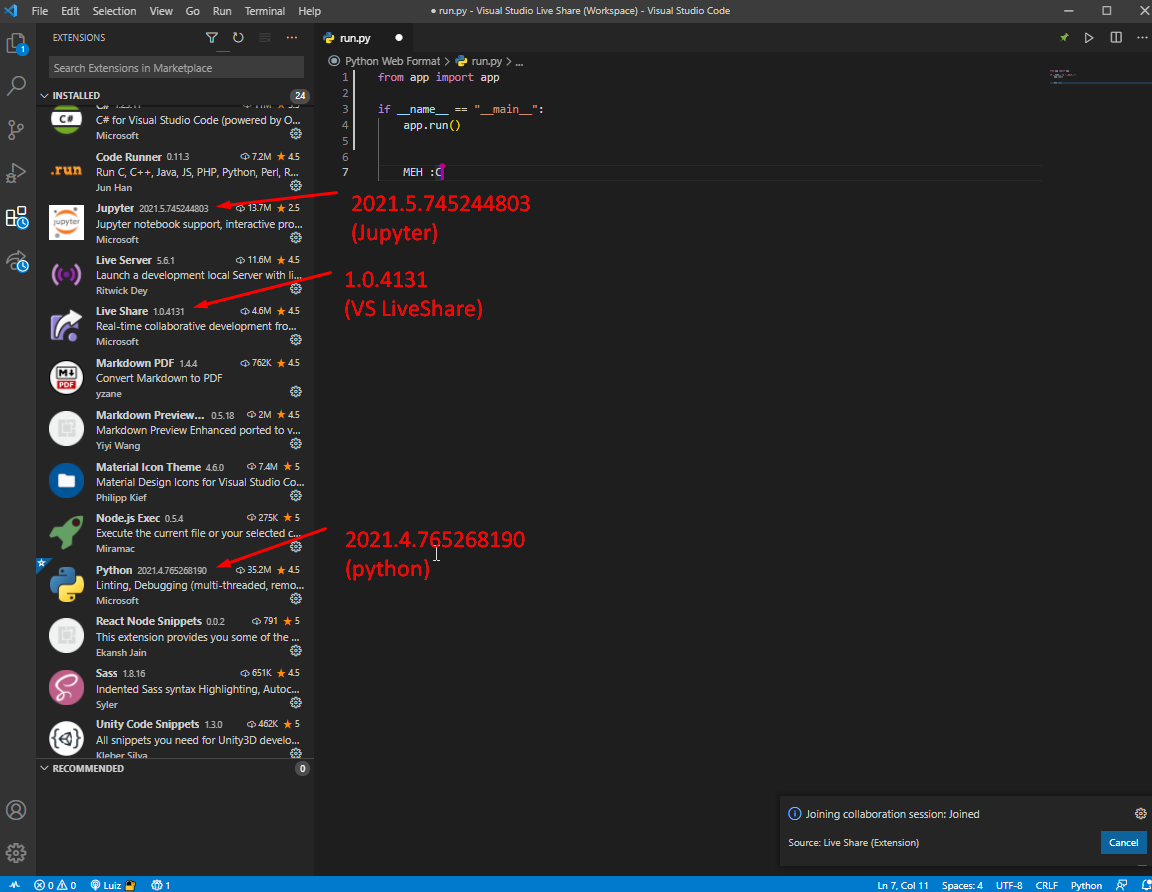Viewport: 1152px width, 892px height.
Task: Clear extensions search results icon
Action: point(264,37)
